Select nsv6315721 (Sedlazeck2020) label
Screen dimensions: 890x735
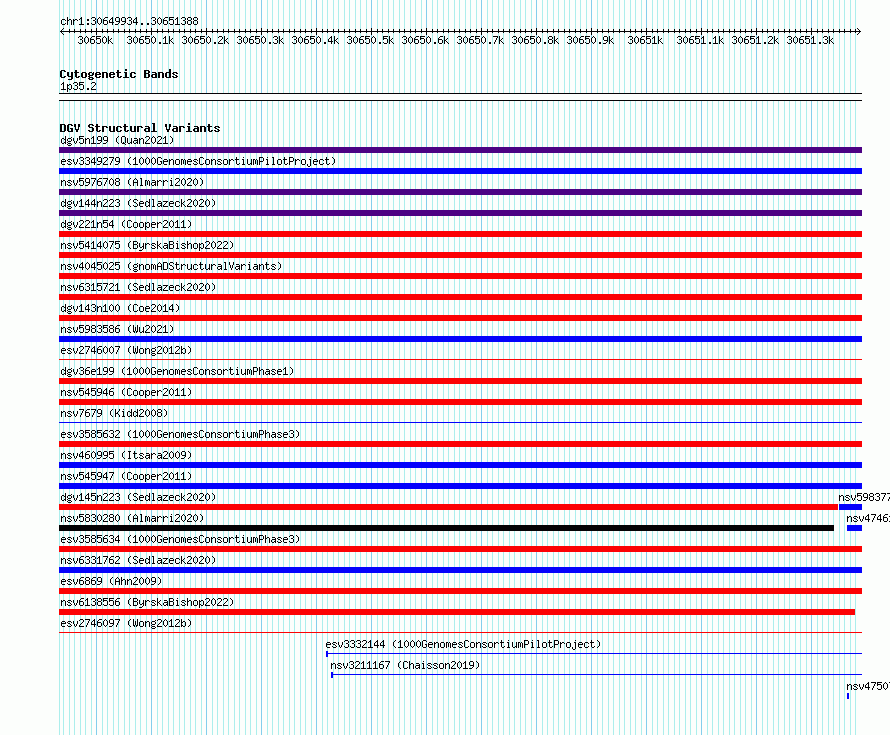coord(138,287)
